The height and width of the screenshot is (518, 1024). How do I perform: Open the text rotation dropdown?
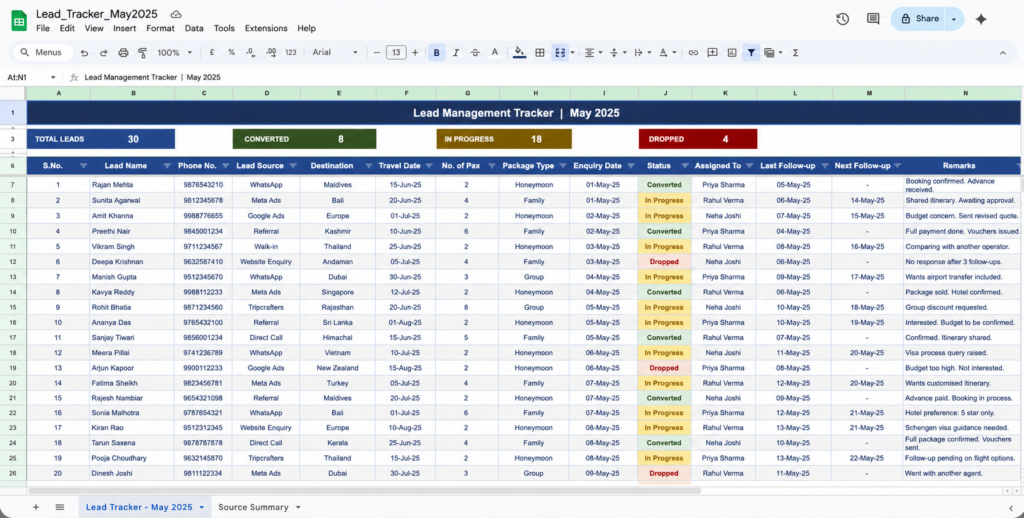click(666, 53)
